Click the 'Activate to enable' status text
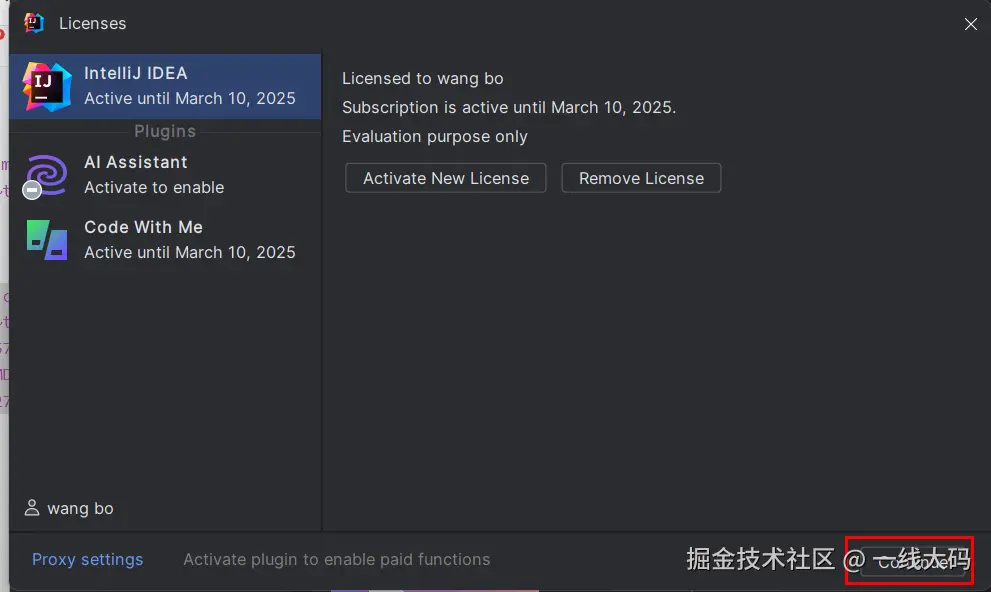Image resolution: width=991 pixels, height=592 pixels. pos(154,187)
